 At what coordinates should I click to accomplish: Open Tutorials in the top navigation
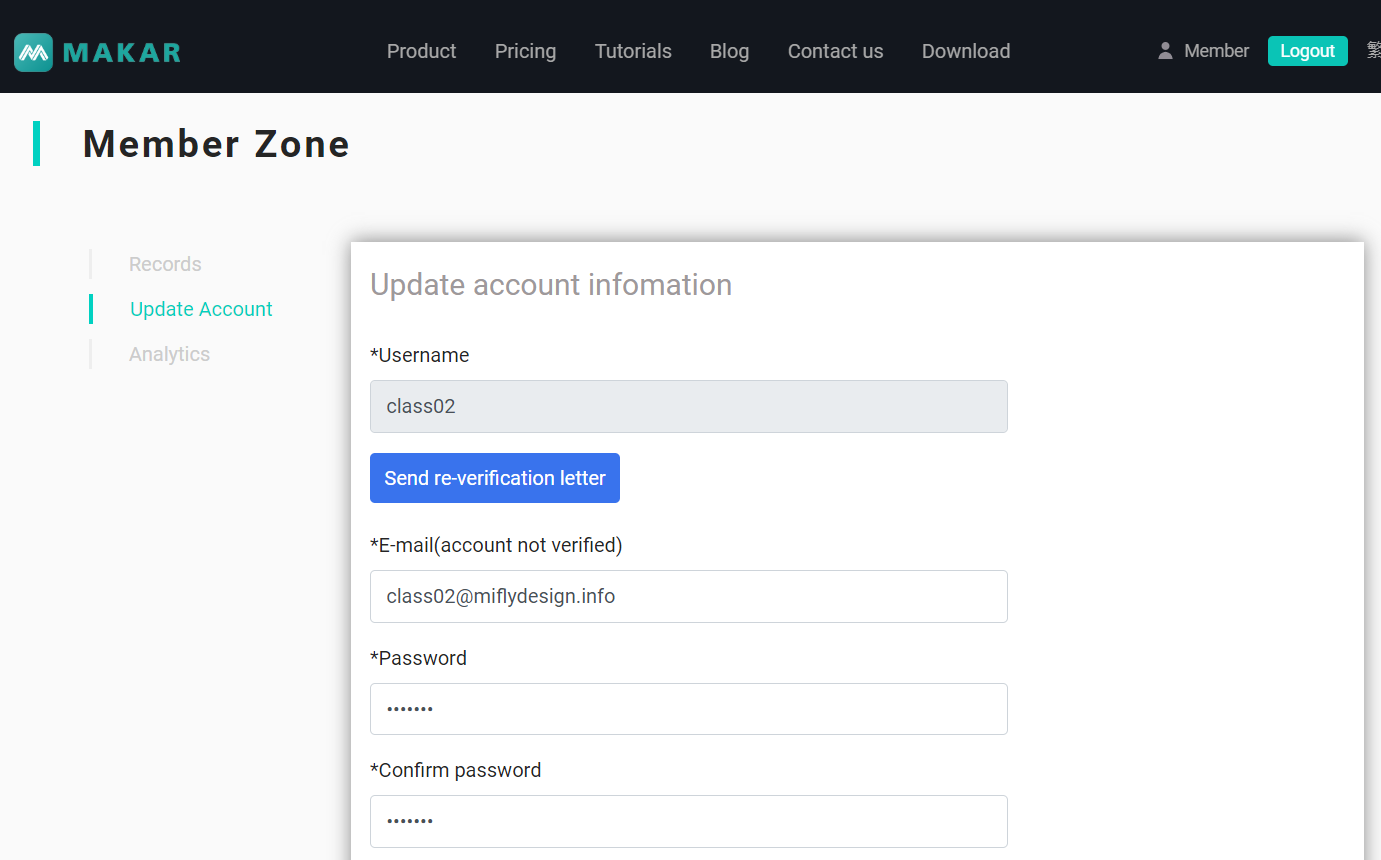coord(633,51)
